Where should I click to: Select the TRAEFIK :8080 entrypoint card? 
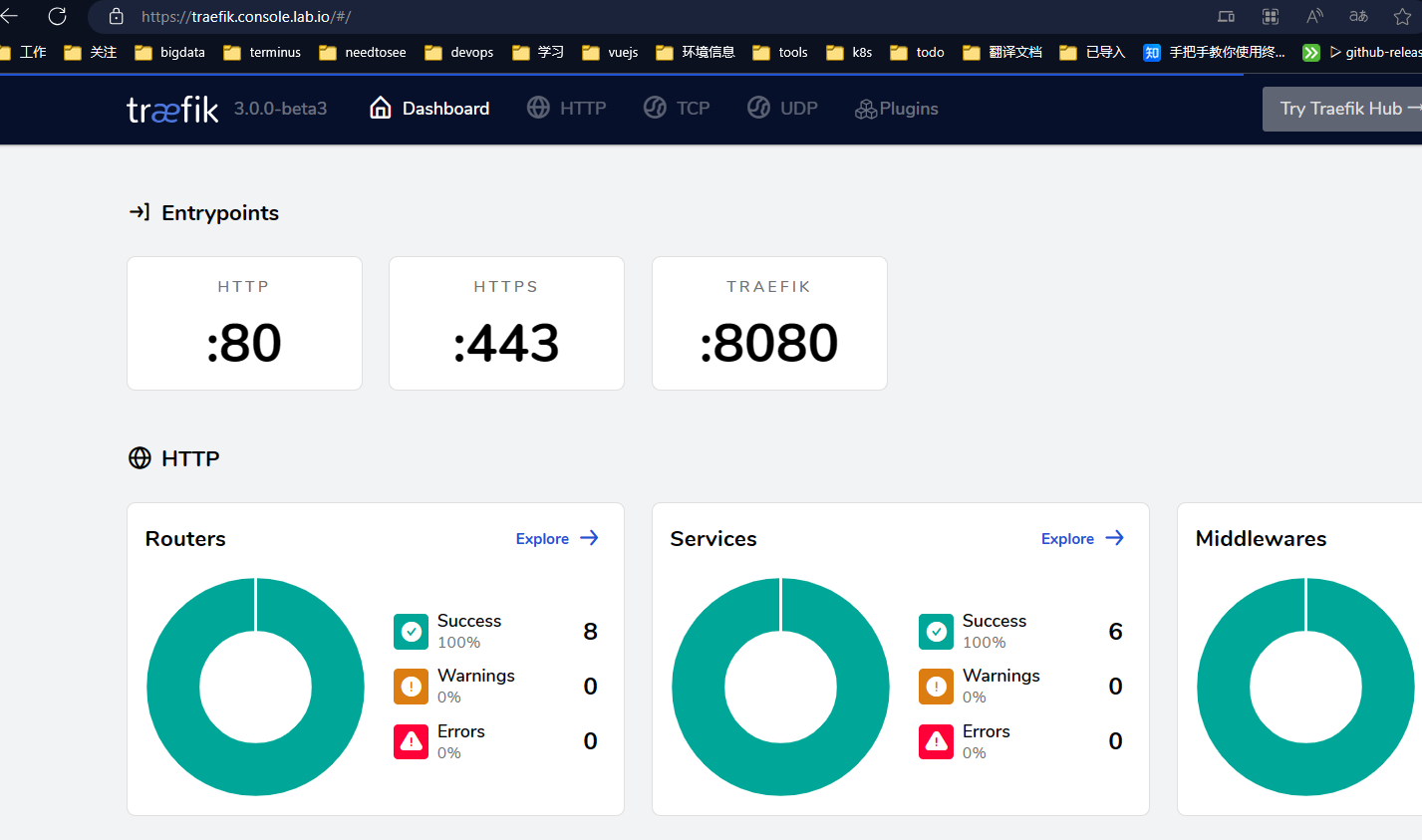769,323
